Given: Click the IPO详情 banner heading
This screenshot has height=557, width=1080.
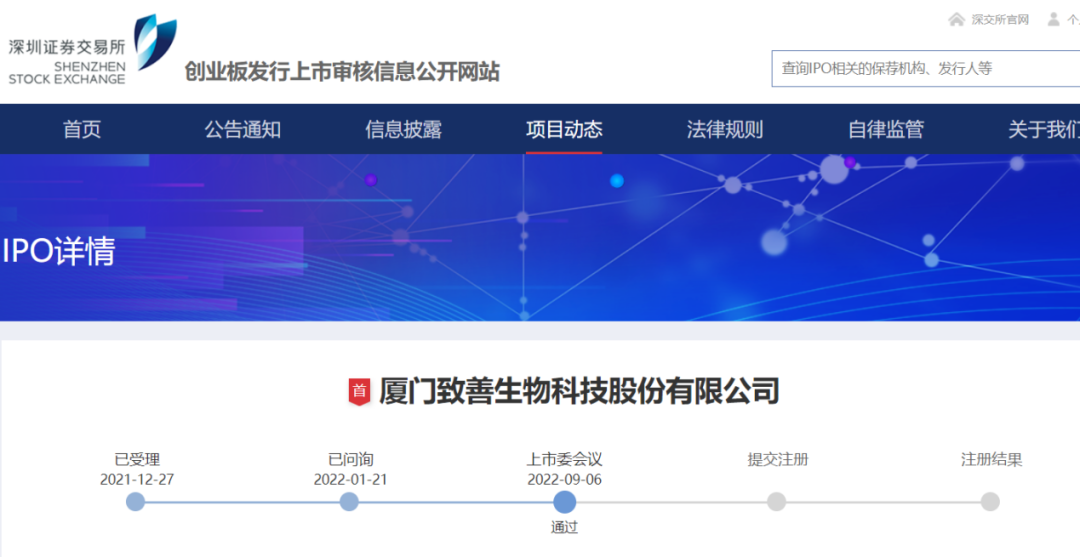Looking at the screenshot, I should coord(58,251).
